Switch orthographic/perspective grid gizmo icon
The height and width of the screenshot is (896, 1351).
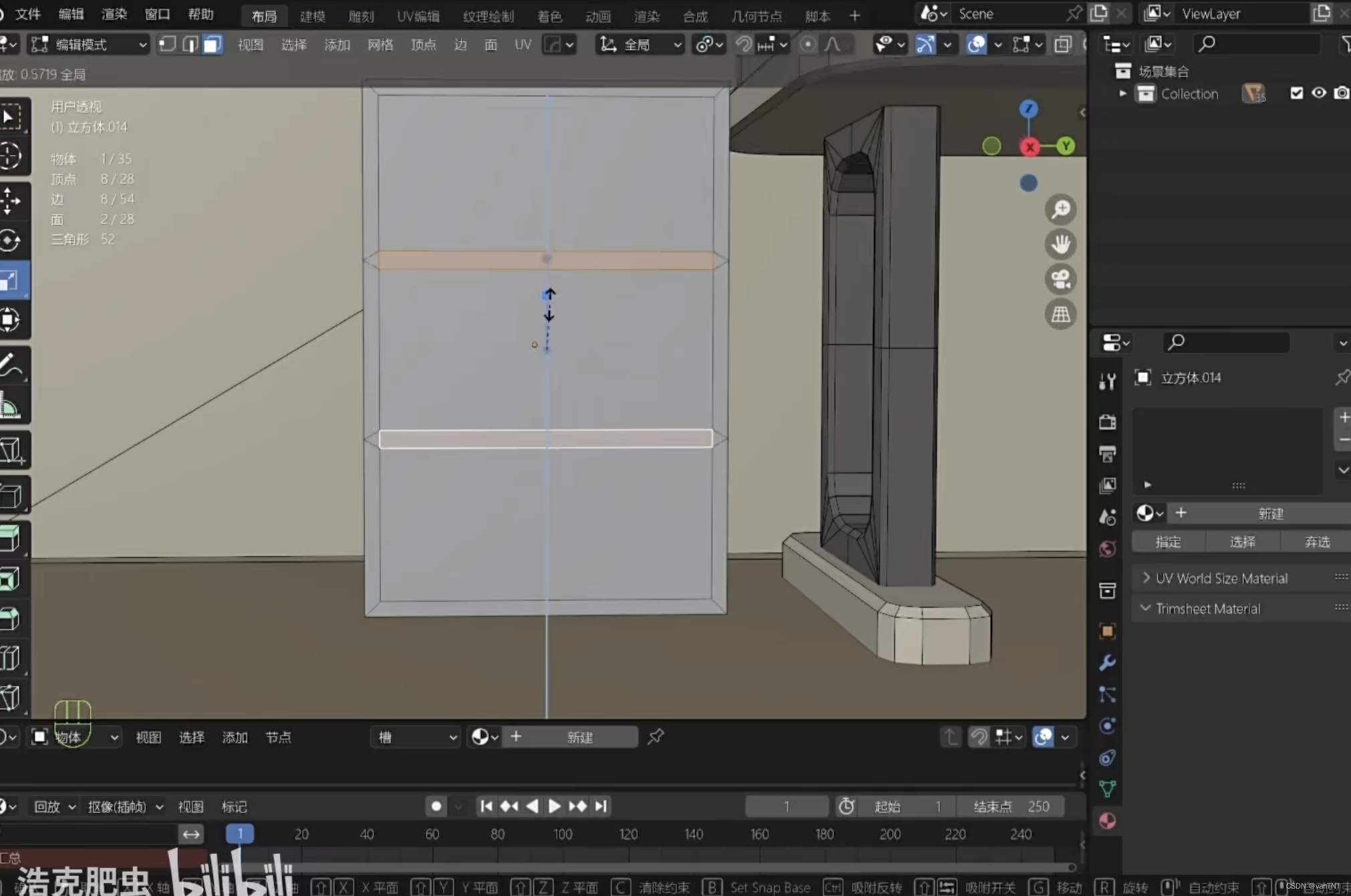pos(1060,314)
